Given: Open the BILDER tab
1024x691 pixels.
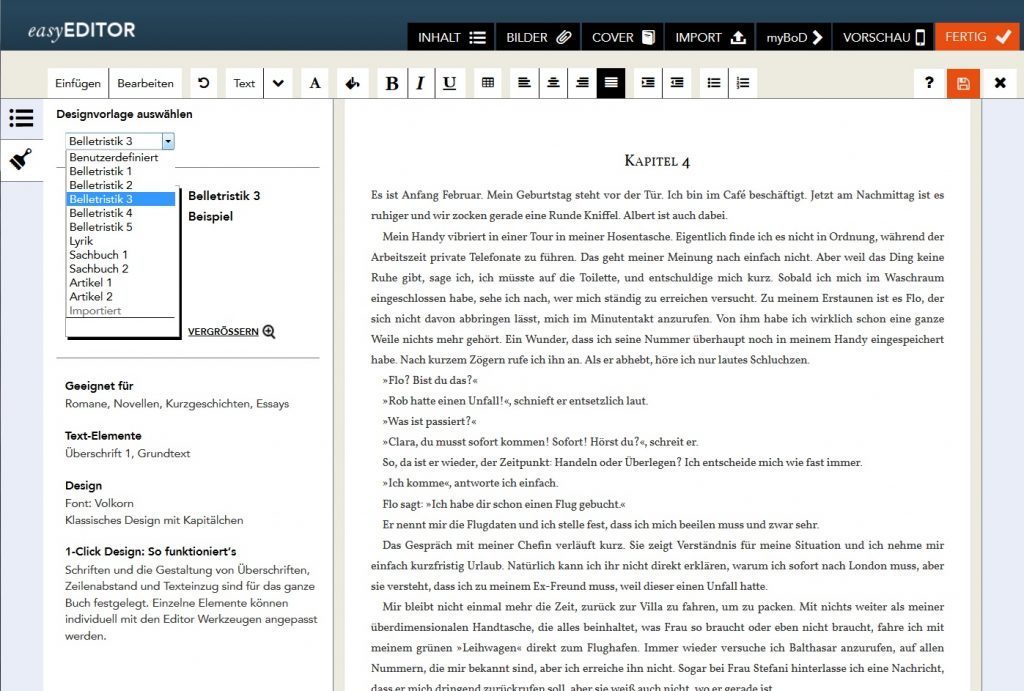Looking at the screenshot, I should coord(539,37).
